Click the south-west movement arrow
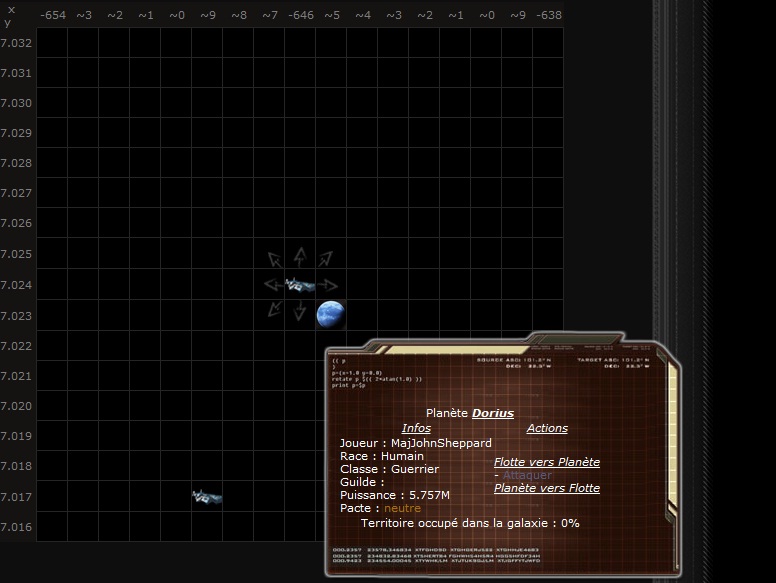Screen dimensions: 776x583 (274, 311)
